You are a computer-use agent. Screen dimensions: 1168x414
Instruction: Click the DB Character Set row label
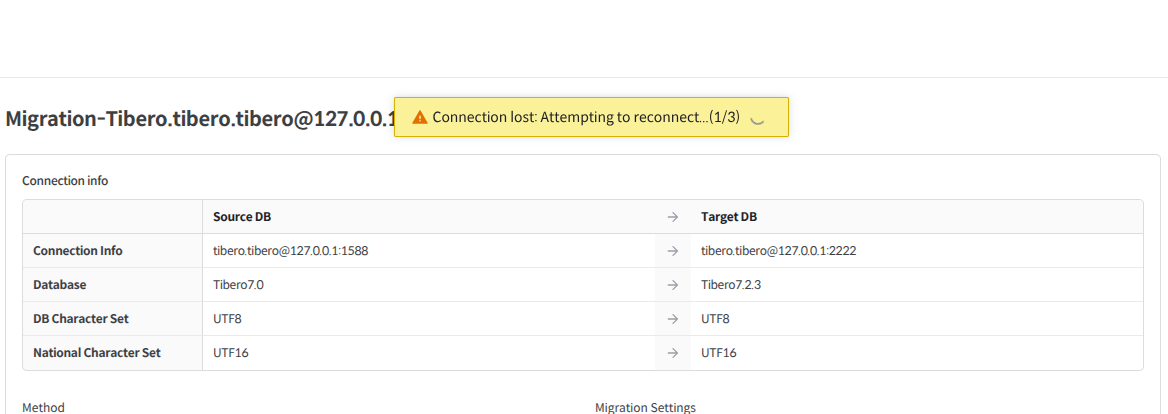point(81,319)
